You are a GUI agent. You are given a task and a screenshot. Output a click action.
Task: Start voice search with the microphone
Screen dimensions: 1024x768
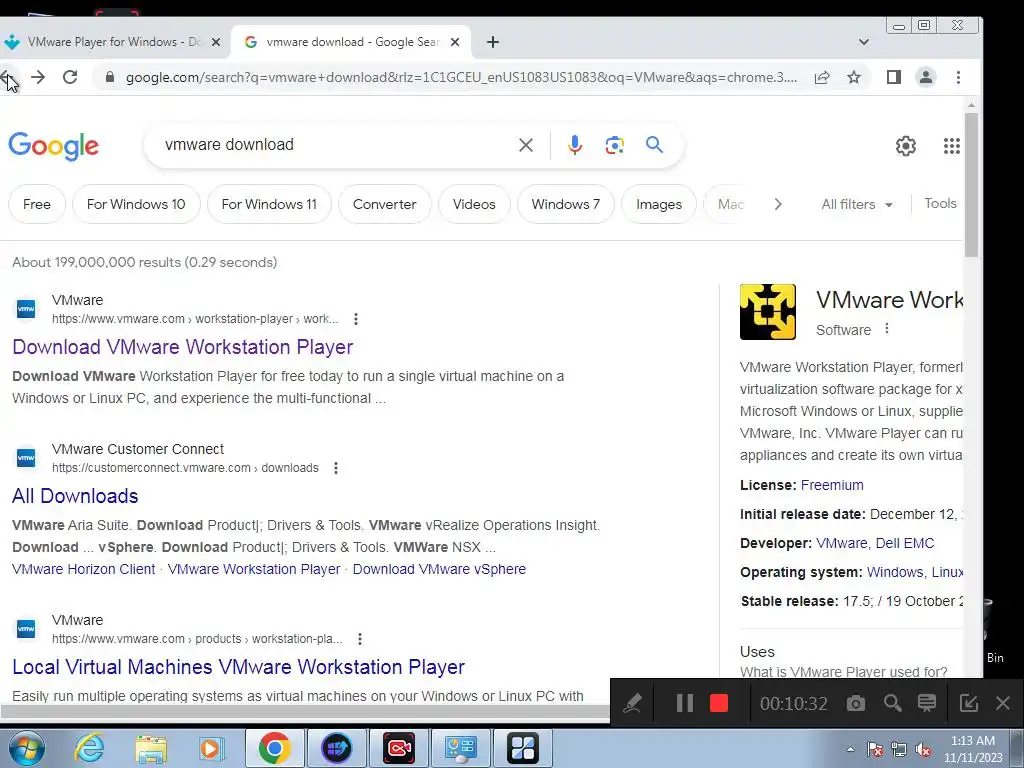[x=575, y=145]
